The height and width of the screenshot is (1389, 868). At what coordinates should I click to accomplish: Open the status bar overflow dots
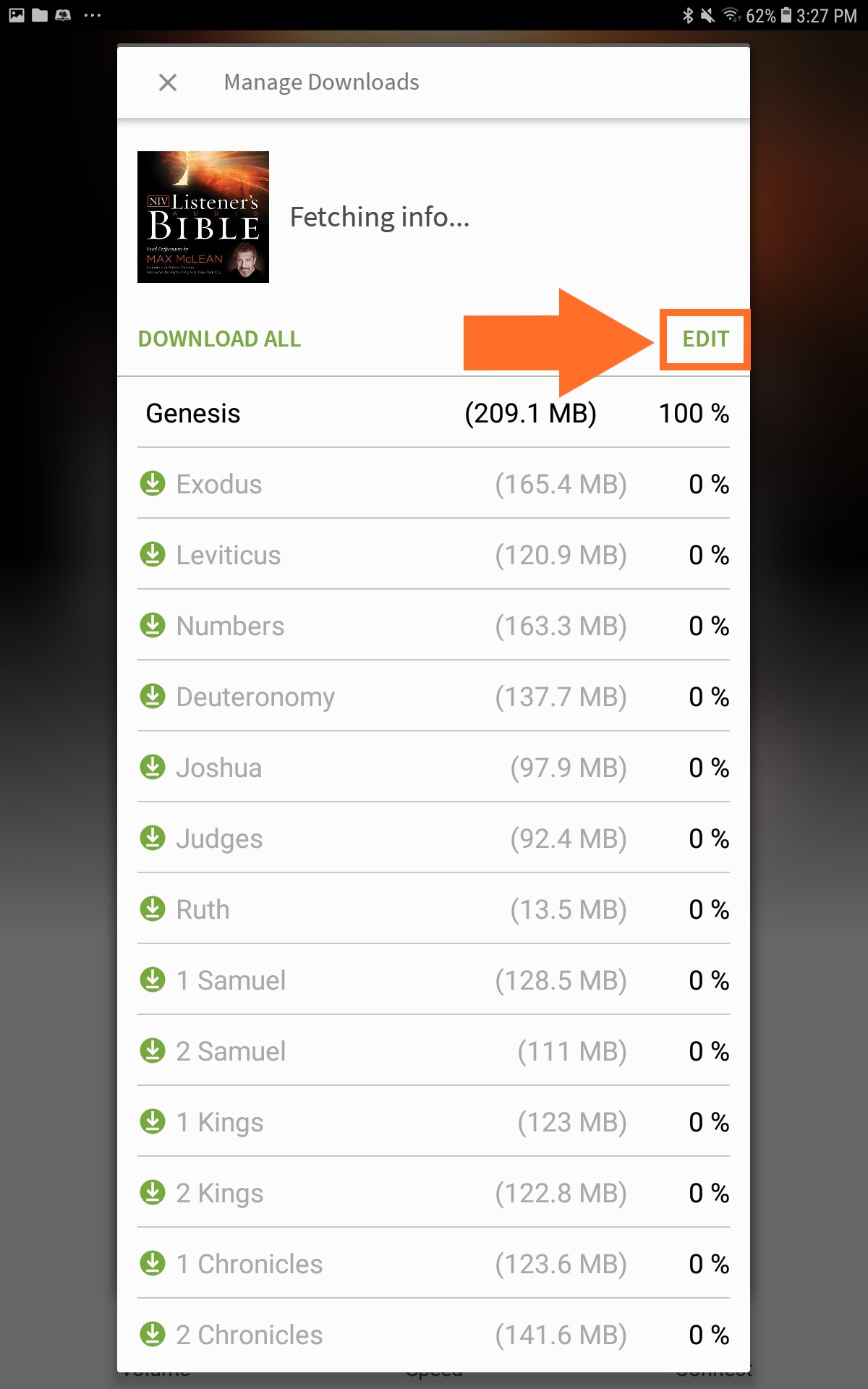point(93,15)
